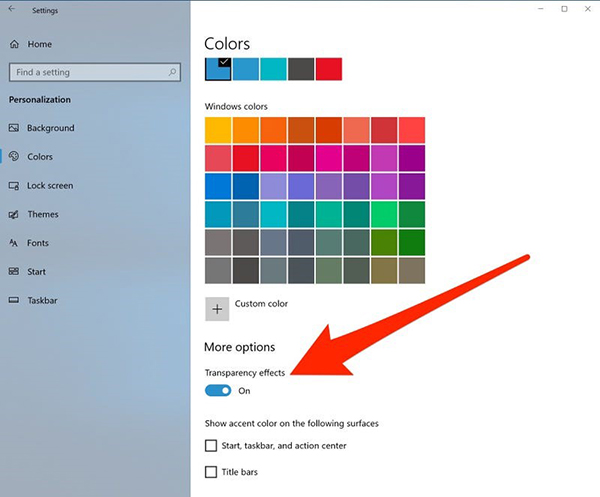This screenshot has height=497, width=600.
Task: Open the Themes settings page
Action: pyautogui.click(x=43, y=214)
